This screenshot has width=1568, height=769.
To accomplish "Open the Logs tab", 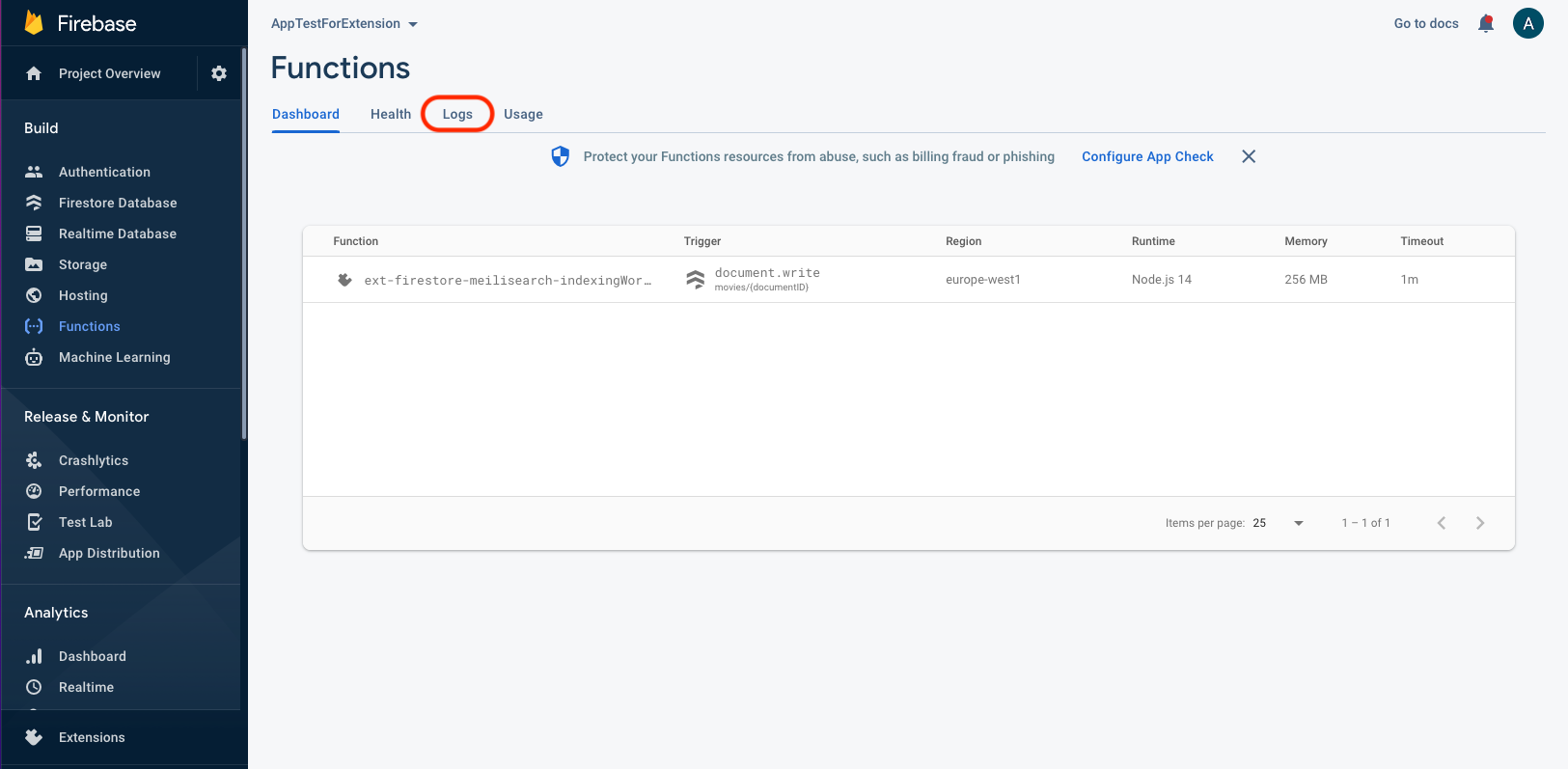I will [x=457, y=114].
